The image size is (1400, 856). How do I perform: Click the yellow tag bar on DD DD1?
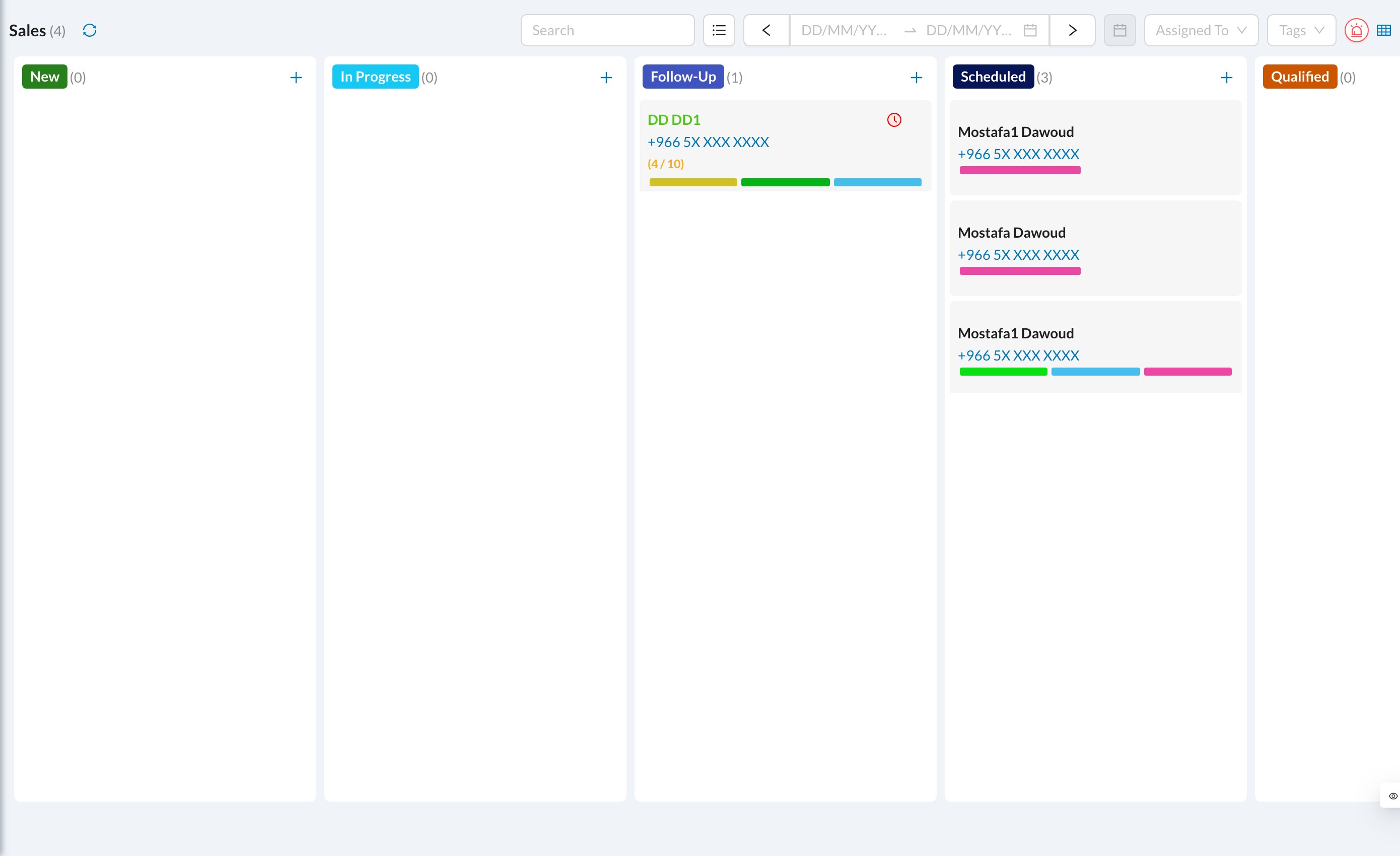[693, 182]
